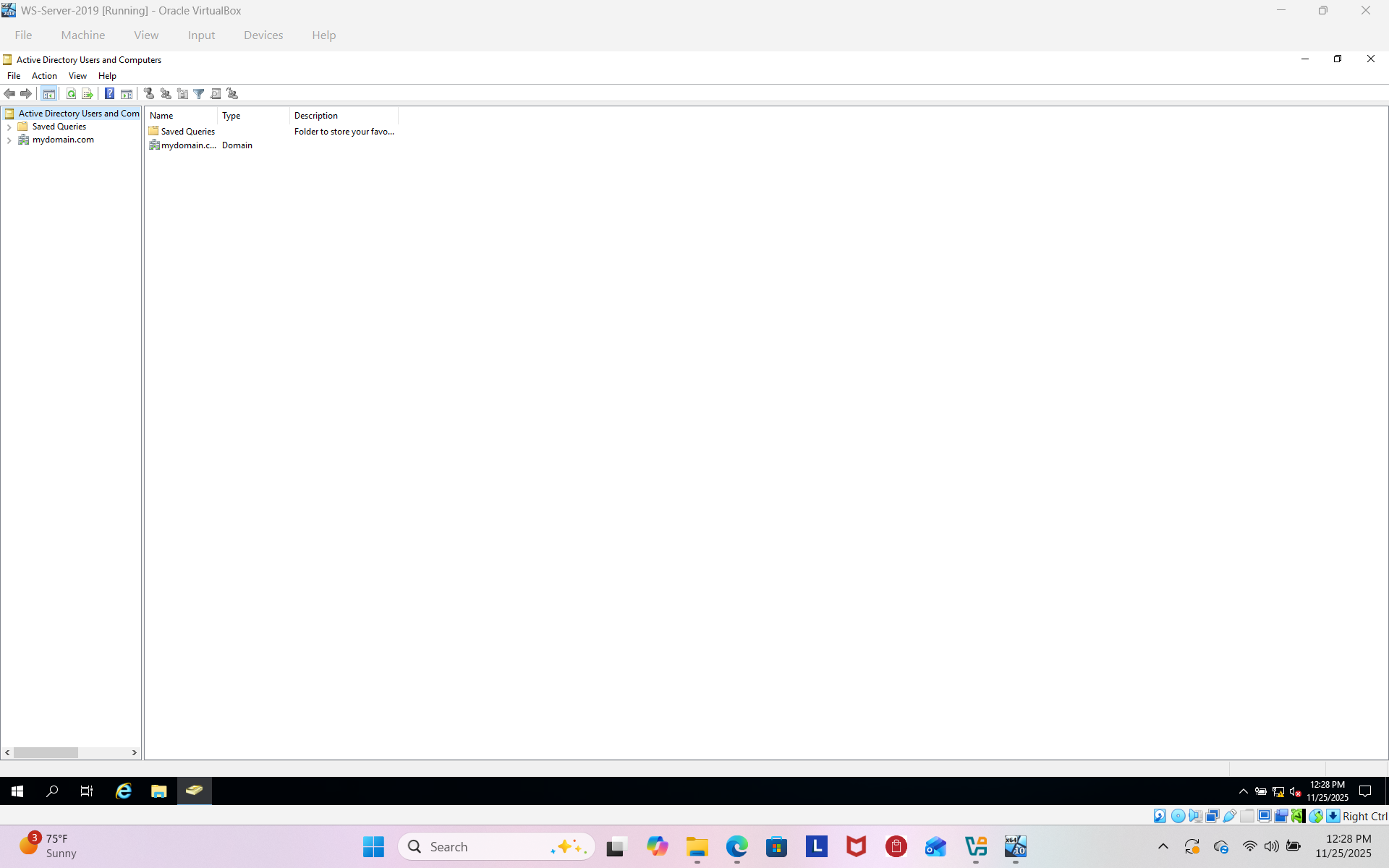This screenshot has width=1389, height=868.
Task: Click the Create new group toolbar icon
Action: (x=166, y=93)
